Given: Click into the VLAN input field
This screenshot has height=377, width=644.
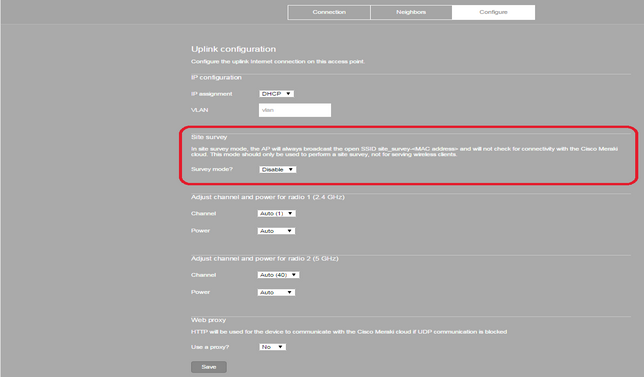Looking at the screenshot, I should (295, 110).
